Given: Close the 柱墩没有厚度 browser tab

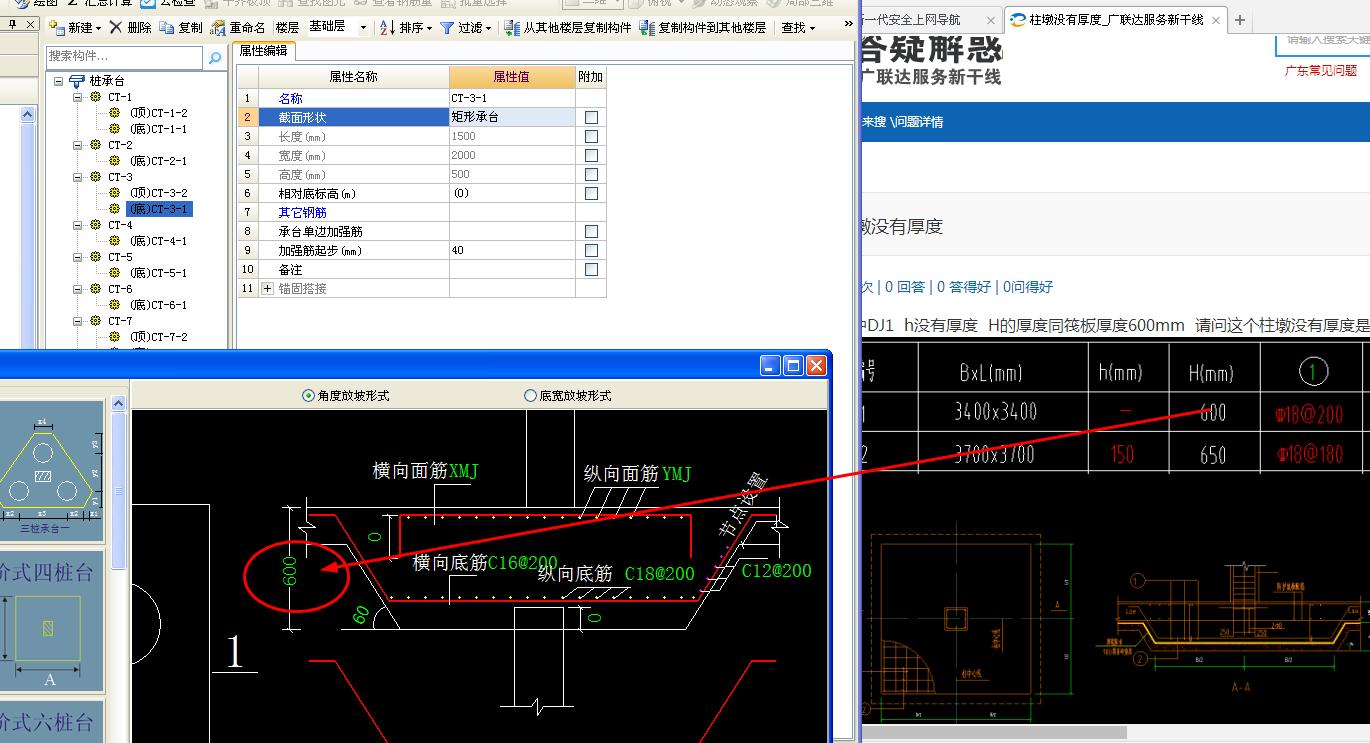Looking at the screenshot, I should pyautogui.click(x=1217, y=20).
